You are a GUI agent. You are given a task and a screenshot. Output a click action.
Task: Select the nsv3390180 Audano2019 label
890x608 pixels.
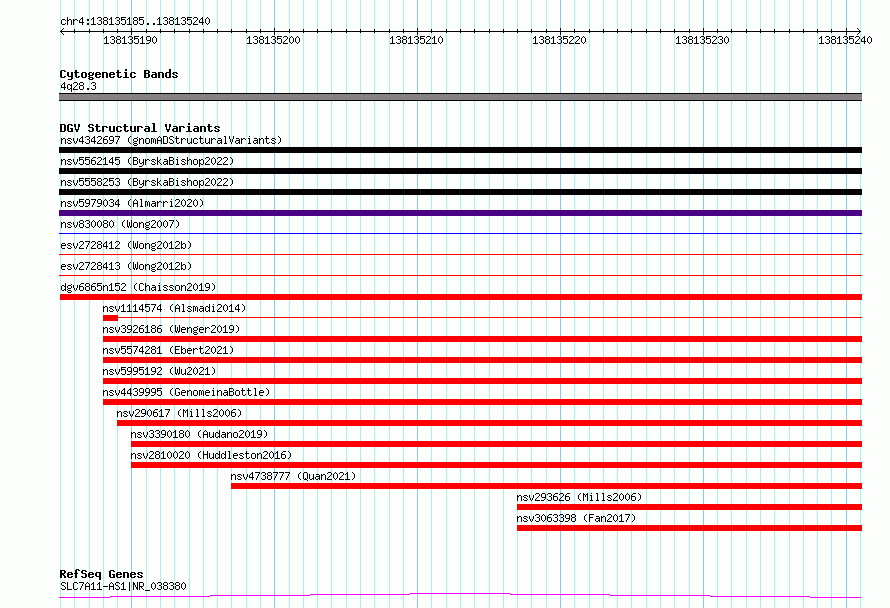(199, 434)
